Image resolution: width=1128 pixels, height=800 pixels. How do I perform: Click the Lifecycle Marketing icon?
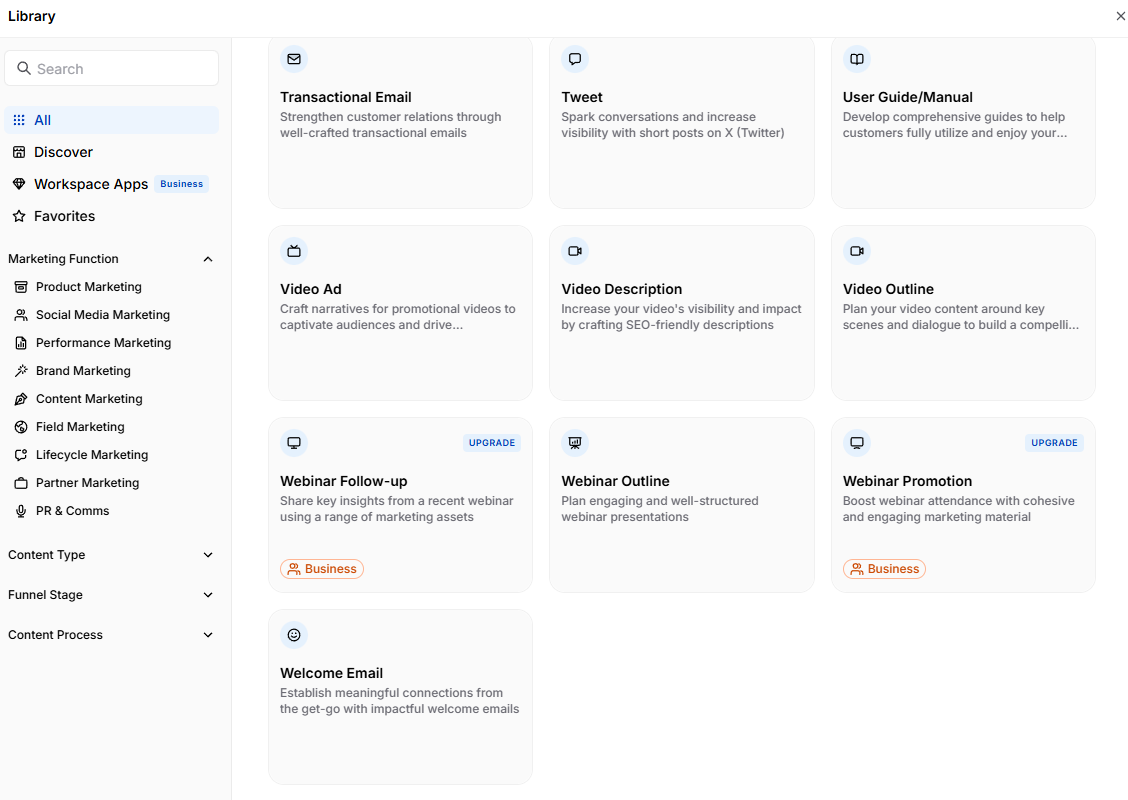[x=21, y=455]
